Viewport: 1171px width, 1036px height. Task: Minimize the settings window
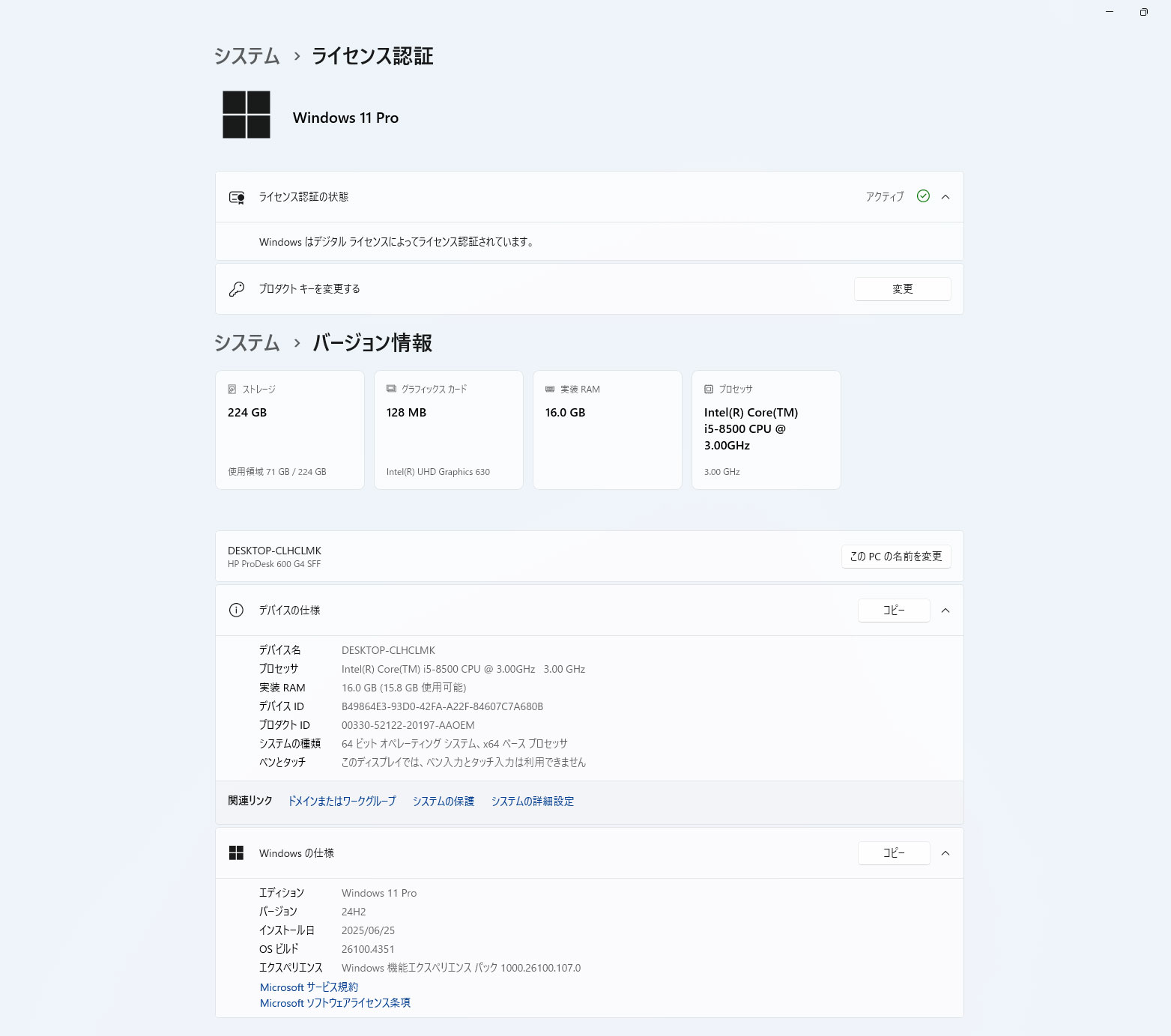(1110, 12)
